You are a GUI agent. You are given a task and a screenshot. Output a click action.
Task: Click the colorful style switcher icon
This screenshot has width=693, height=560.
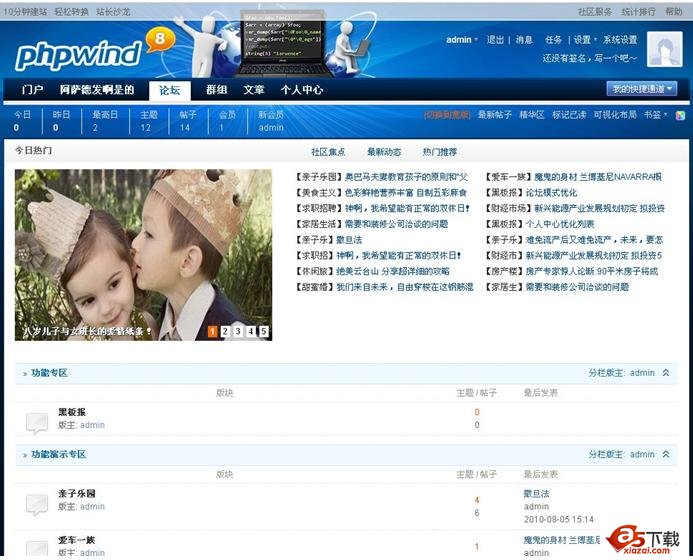point(680,115)
